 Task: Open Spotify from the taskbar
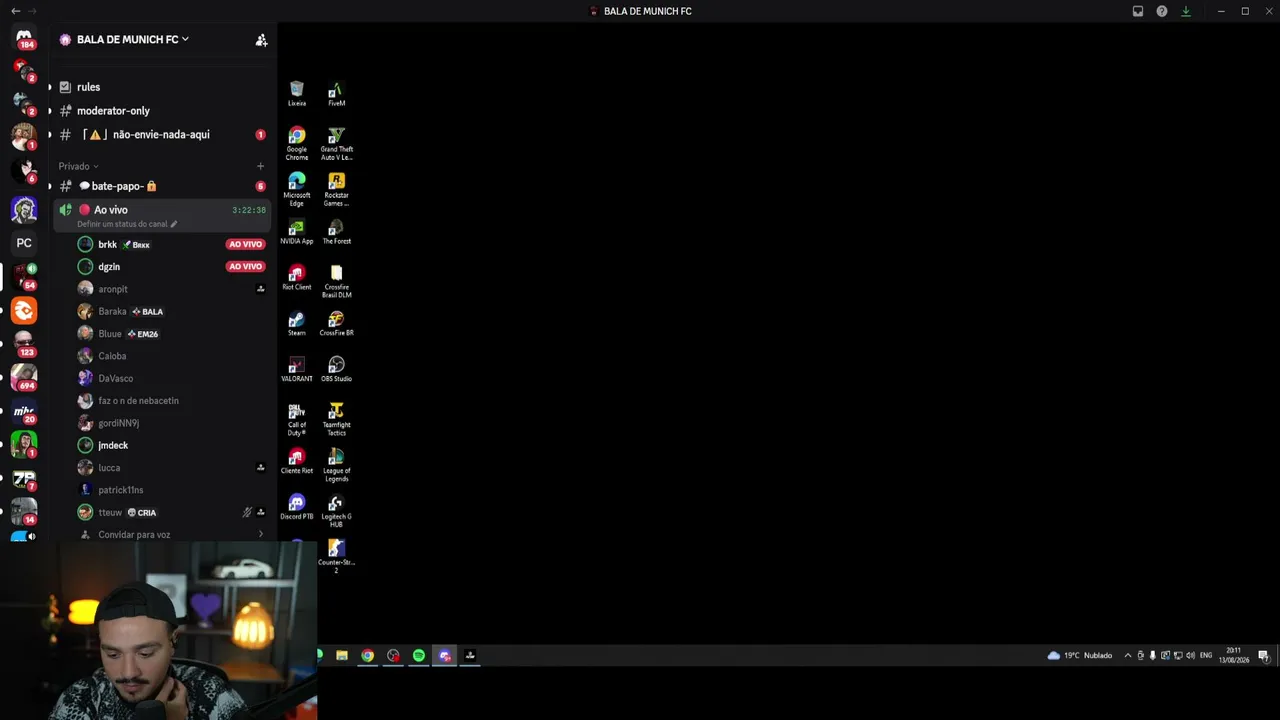[x=419, y=656]
